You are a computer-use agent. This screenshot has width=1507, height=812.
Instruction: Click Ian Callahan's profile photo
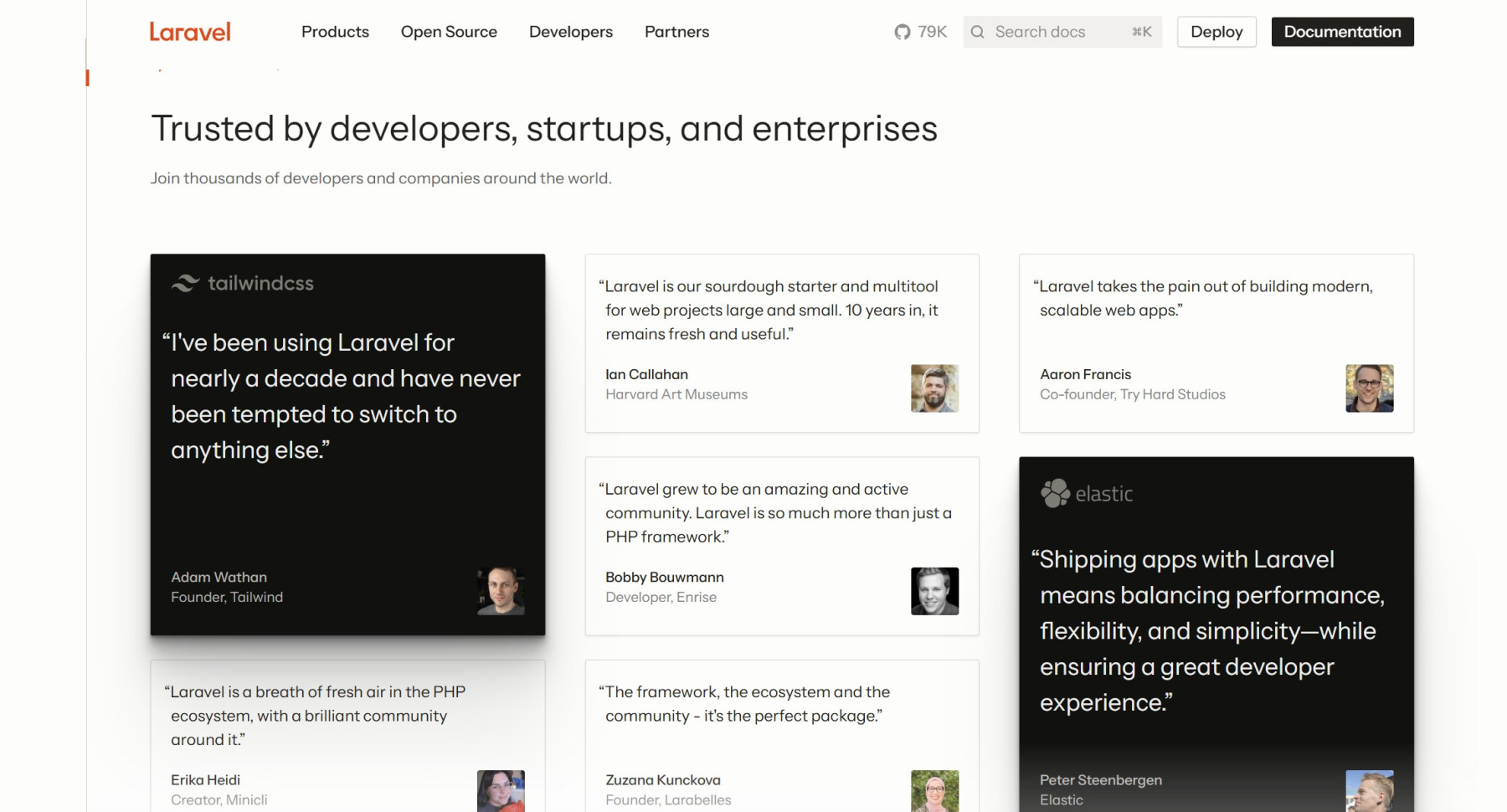point(934,388)
